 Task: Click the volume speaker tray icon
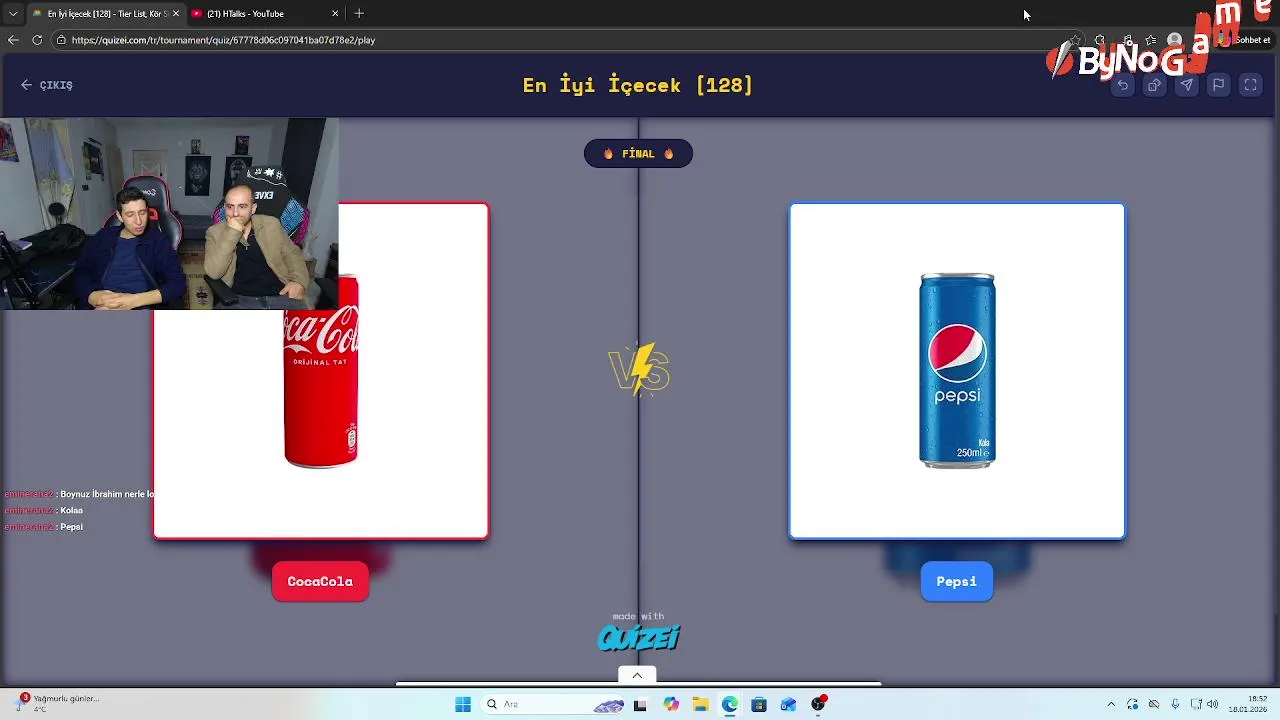click(x=1213, y=704)
